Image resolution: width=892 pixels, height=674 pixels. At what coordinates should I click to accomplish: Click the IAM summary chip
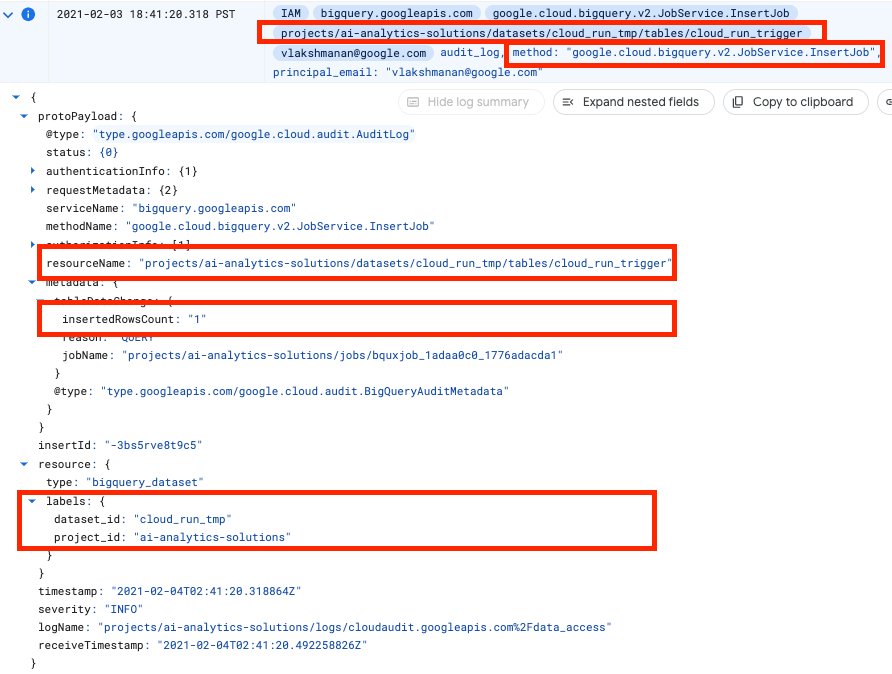pyautogui.click(x=291, y=13)
